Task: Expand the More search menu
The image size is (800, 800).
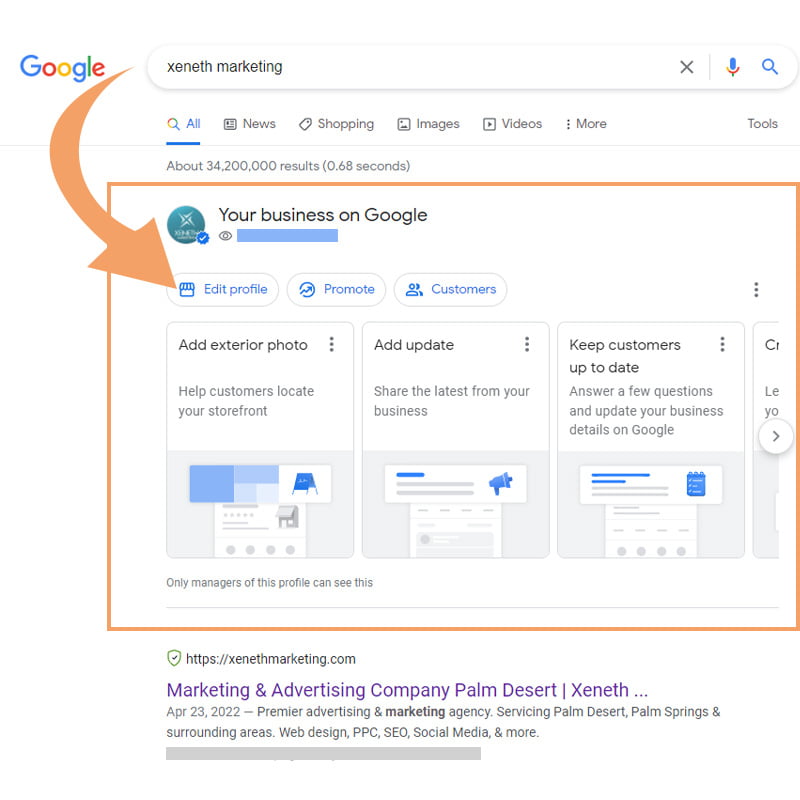Action: pos(585,124)
